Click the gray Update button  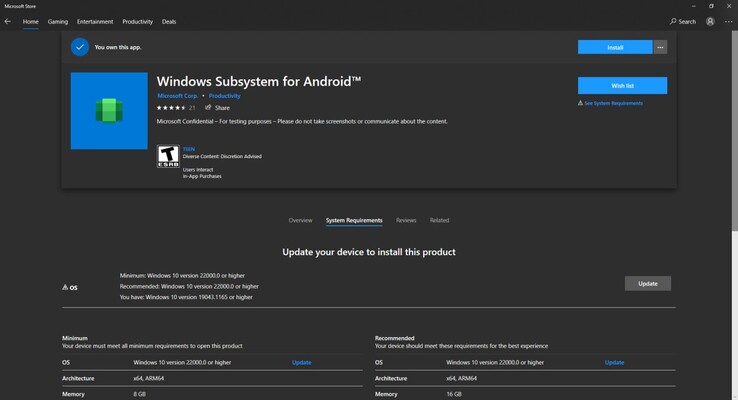(648, 283)
